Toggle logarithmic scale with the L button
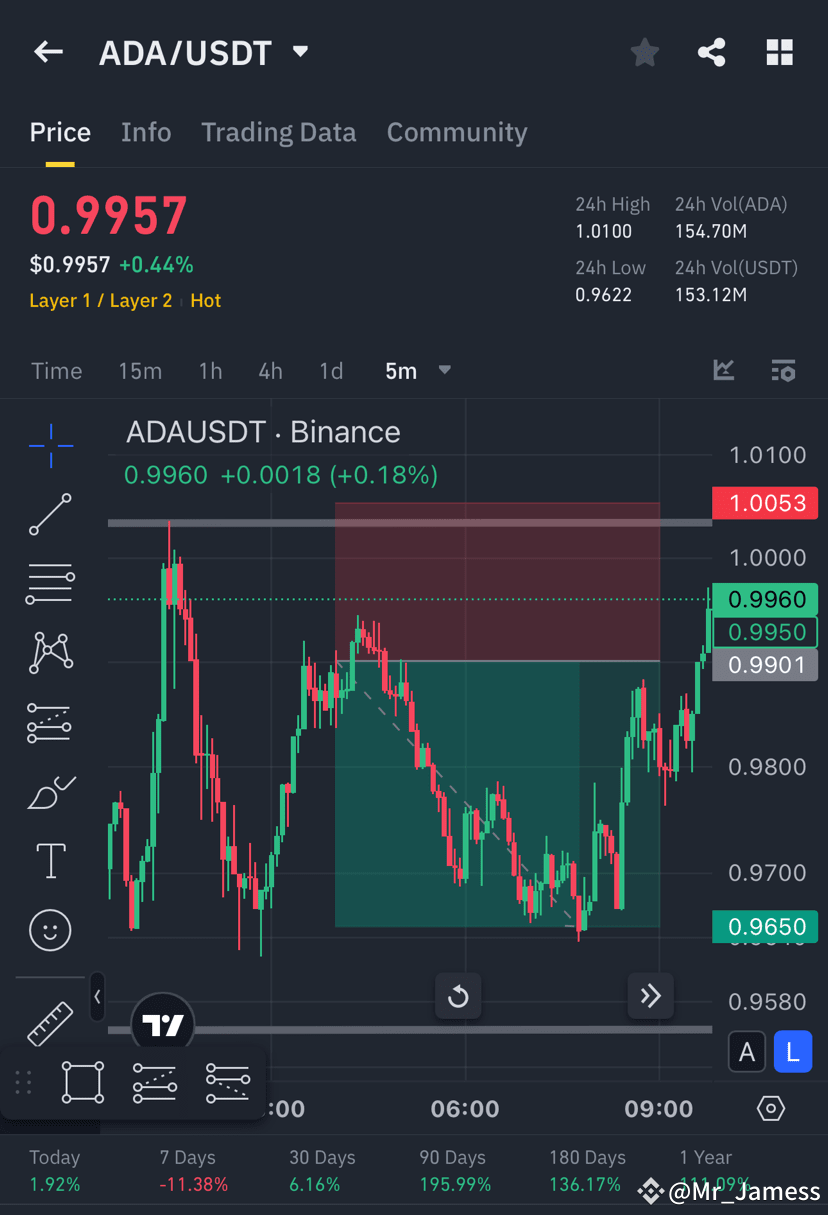 pyautogui.click(x=793, y=1051)
